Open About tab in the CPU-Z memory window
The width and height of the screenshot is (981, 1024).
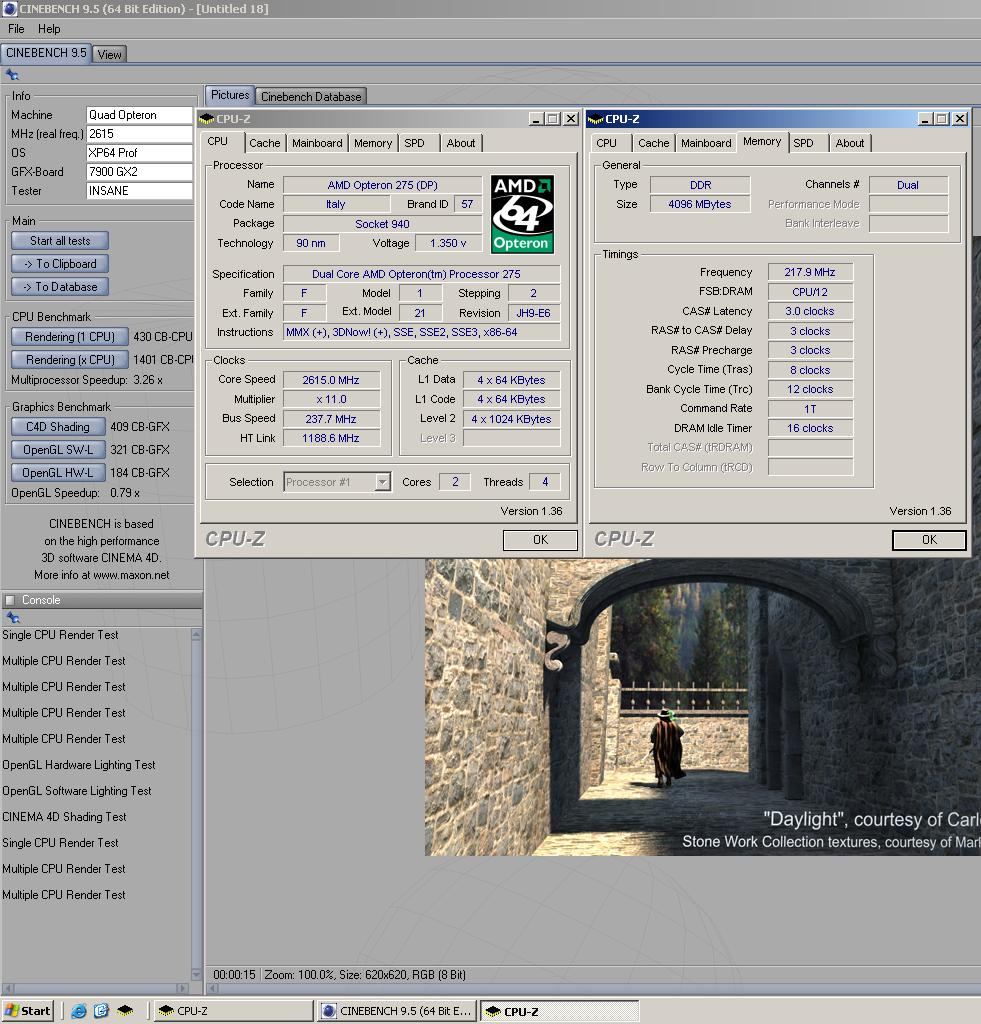(850, 143)
